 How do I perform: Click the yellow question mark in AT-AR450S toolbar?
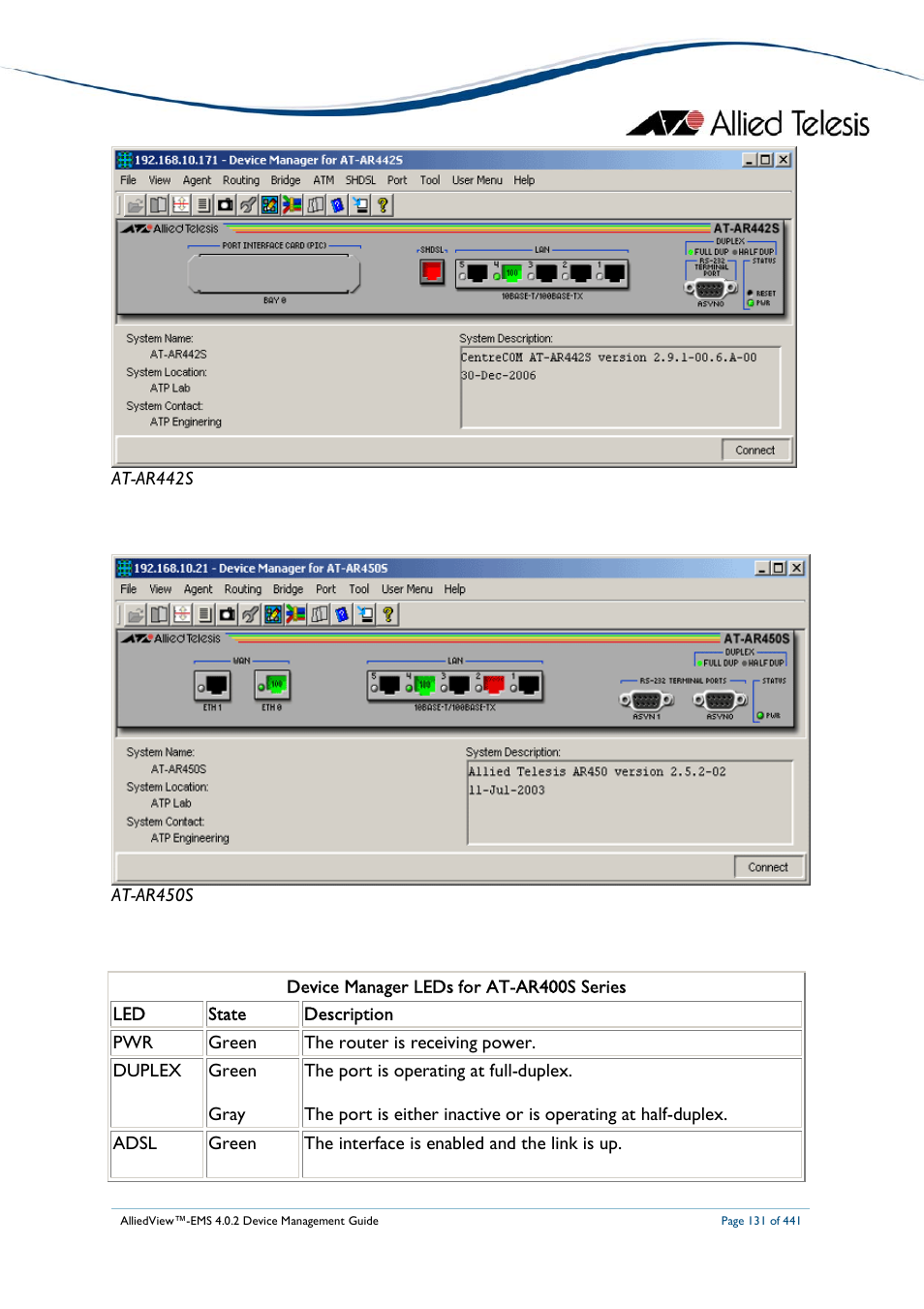[x=388, y=614]
